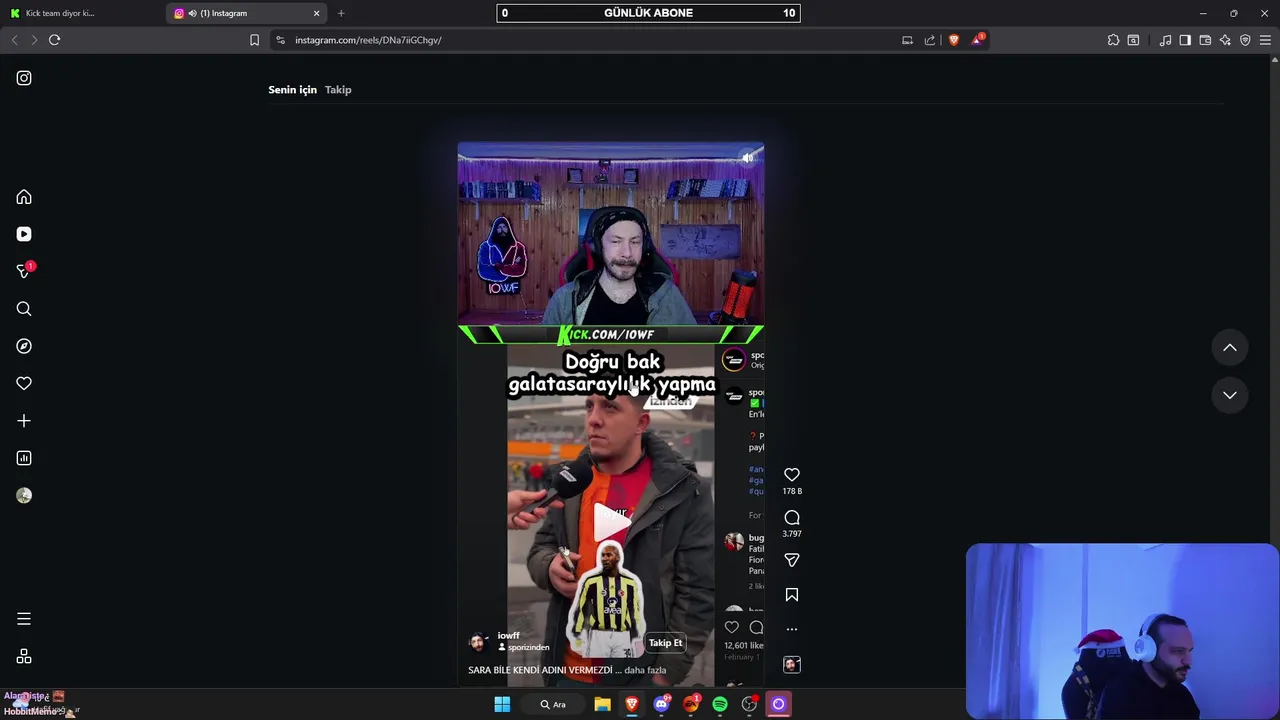Image resolution: width=1280 pixels, height=720 pixels.
Task: Toggle reel sound with speaker icon
Action: click(747, 158)
